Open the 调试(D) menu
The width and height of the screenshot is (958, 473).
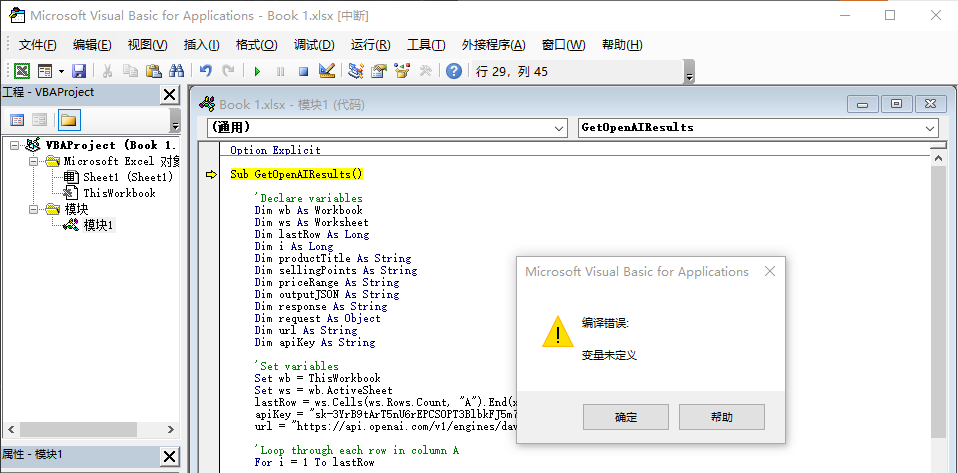[x=313, y=45]
